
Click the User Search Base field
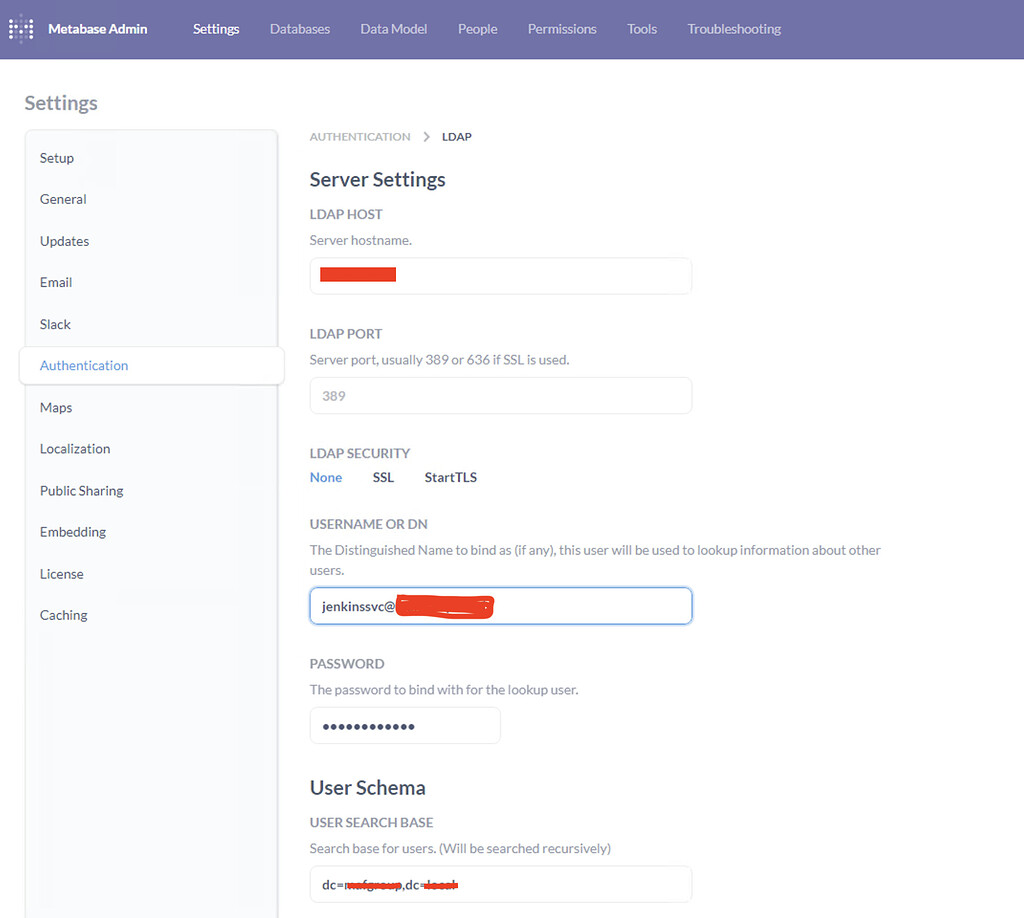point(500,884)
